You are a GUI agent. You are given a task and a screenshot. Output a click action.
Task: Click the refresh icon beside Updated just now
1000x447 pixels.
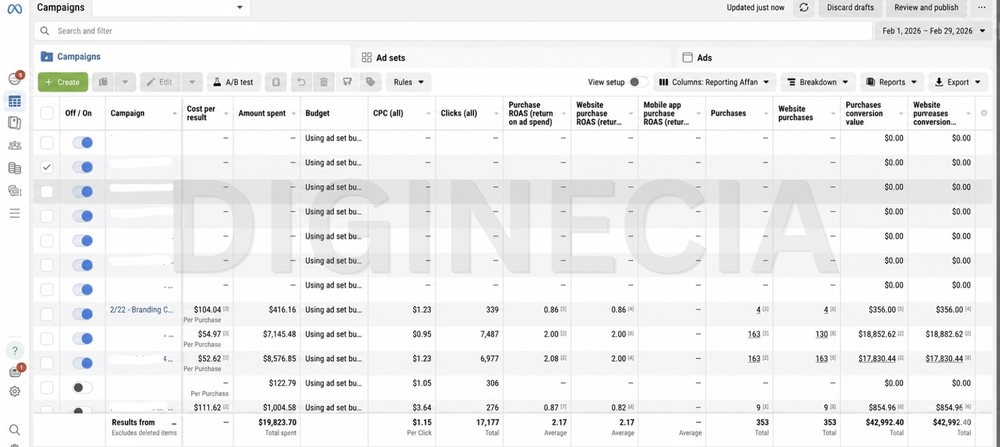point(804,8)
